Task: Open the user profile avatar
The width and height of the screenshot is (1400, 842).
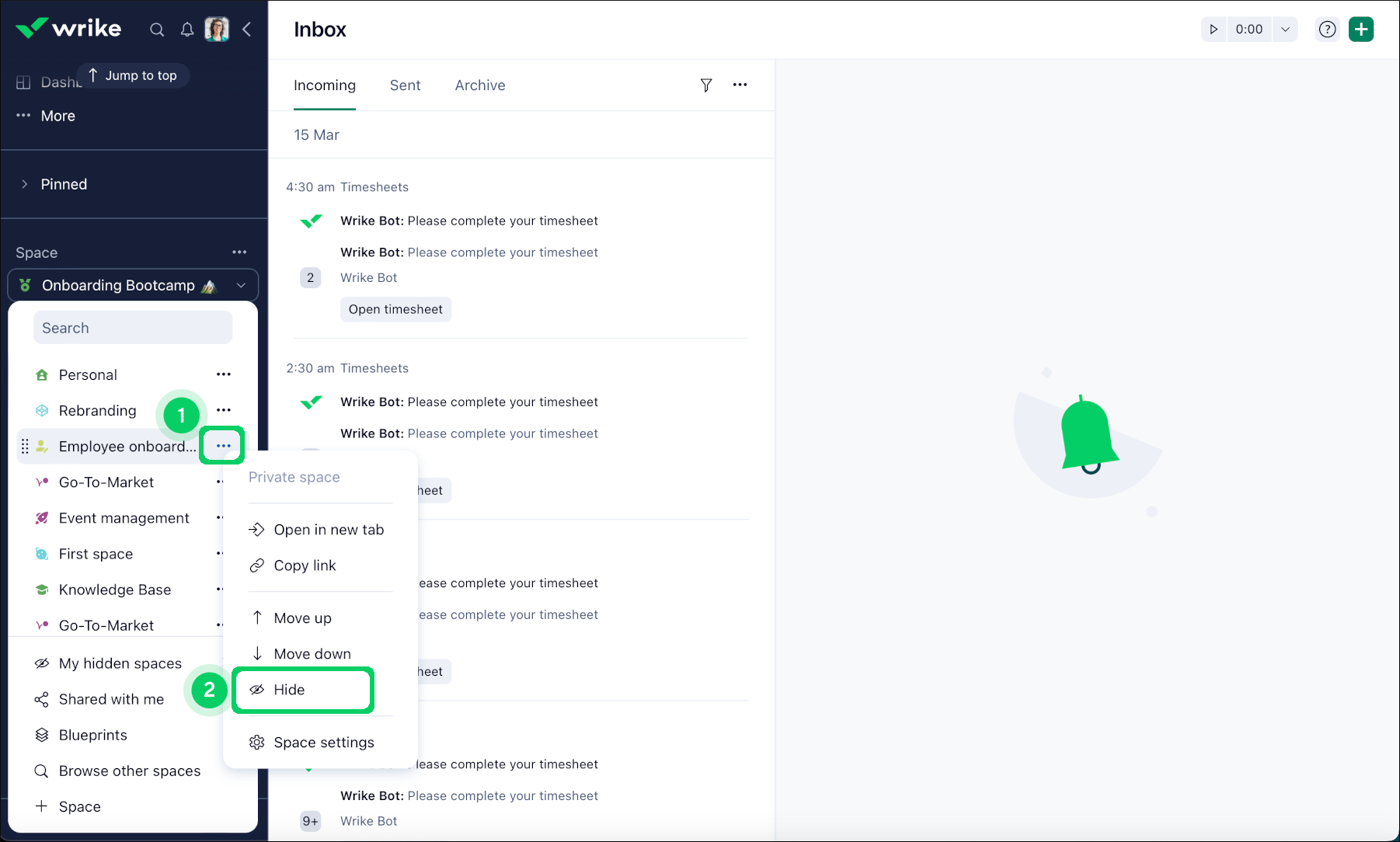Action: click(217, 30)
